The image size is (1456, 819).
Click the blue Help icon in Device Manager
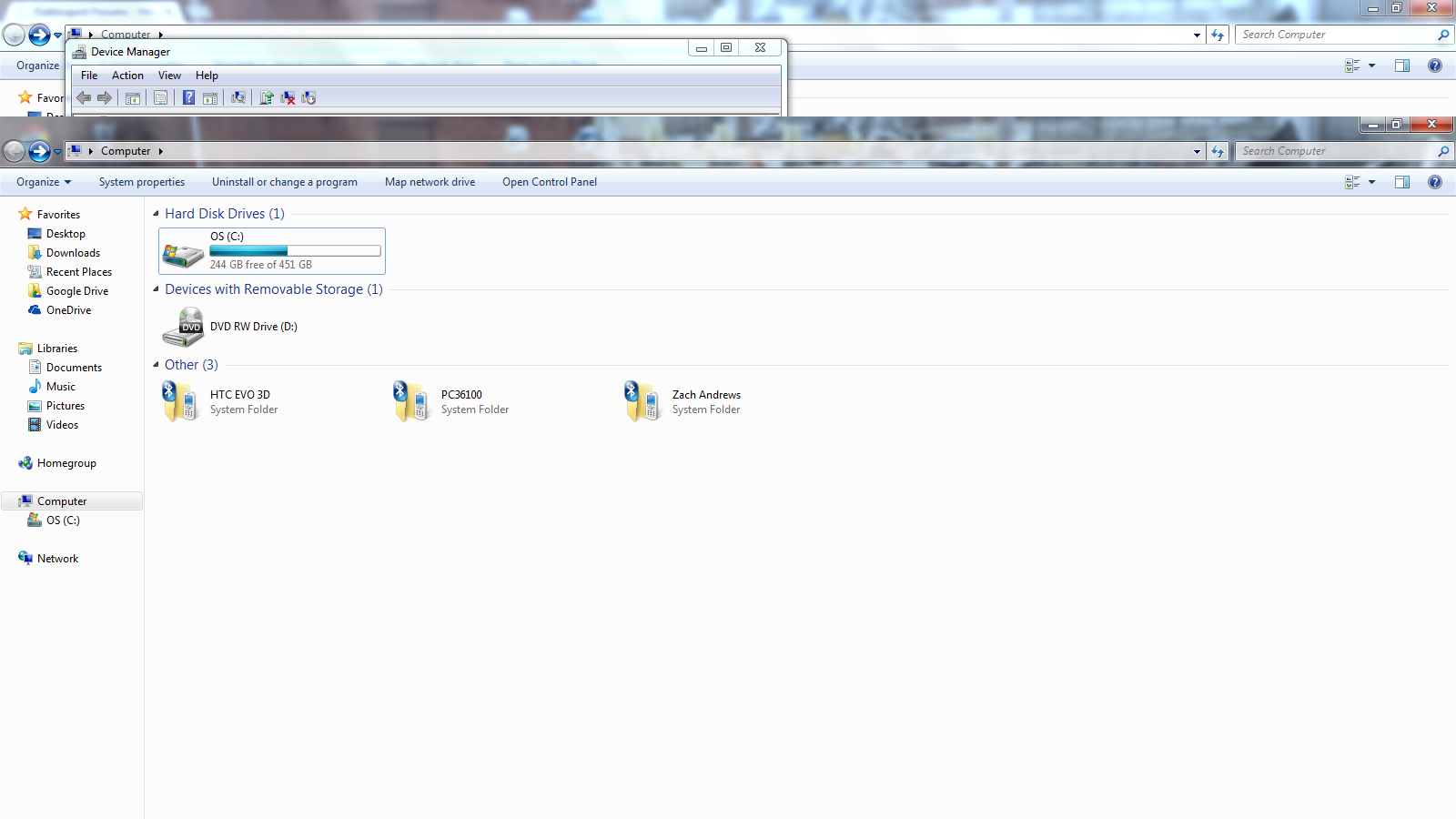pyautogui.click(x=188, y=97)
